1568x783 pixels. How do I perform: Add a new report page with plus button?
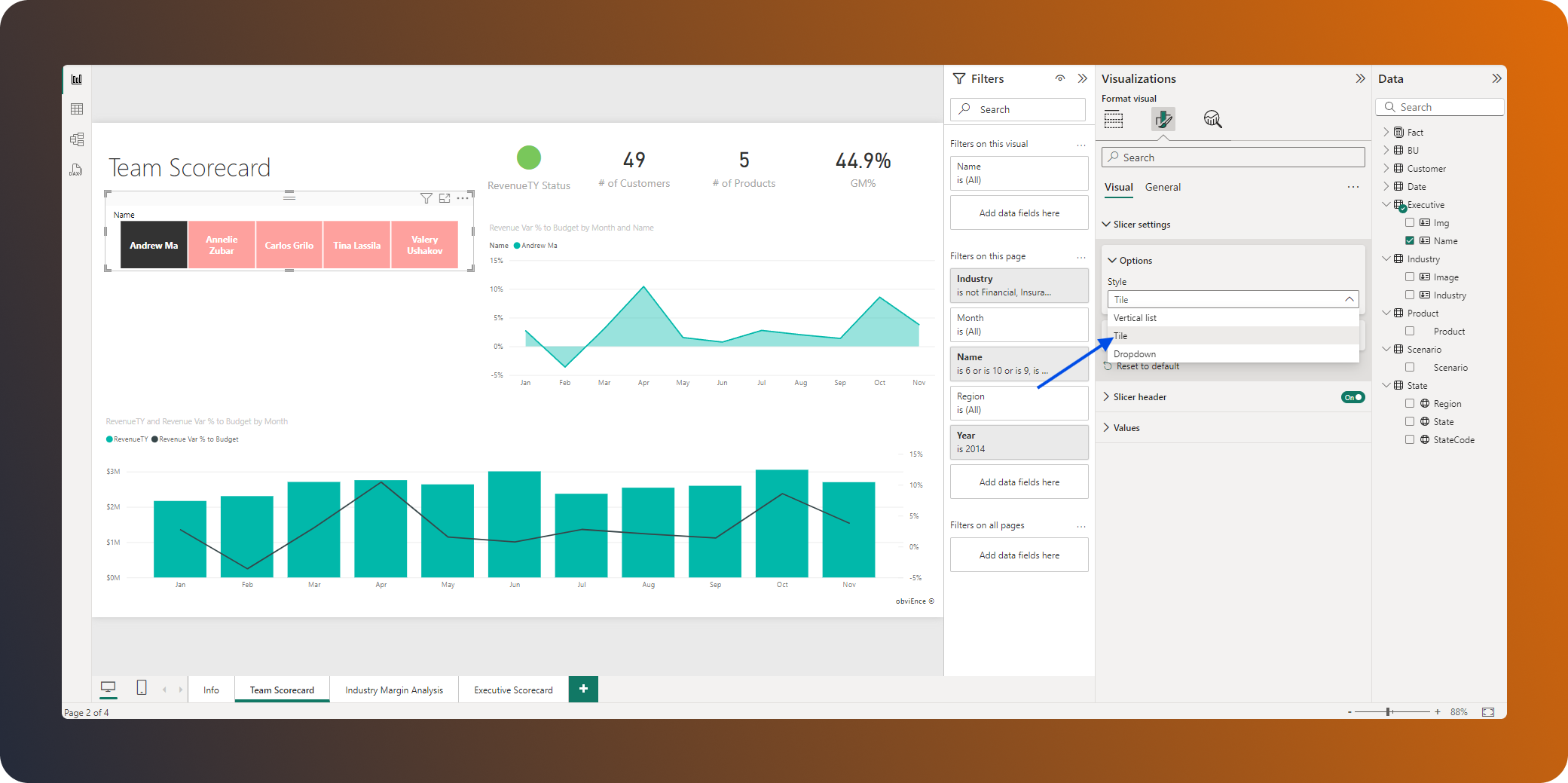pyautogui.click(x=582, y=688)
